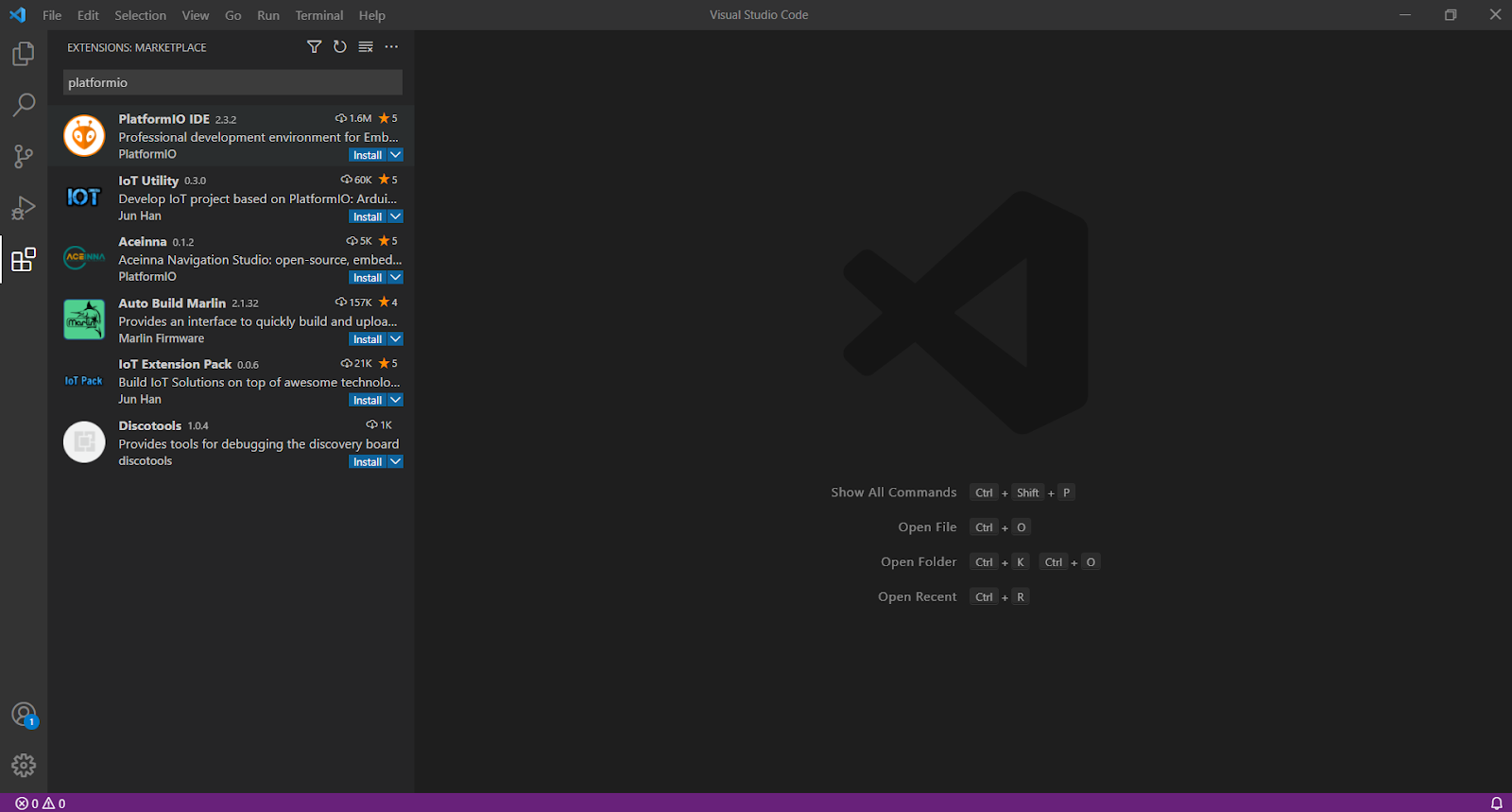
Task: Click the Aceinna extension logo
Action: (x=84, y=257)
